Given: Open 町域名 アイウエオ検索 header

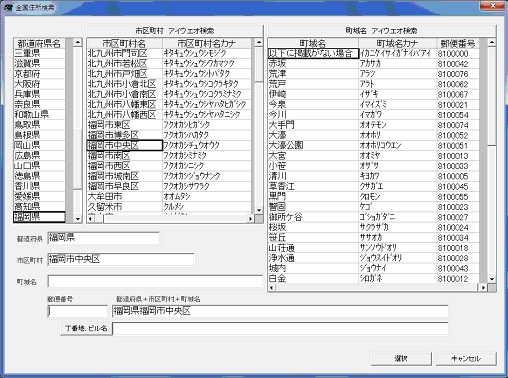Looking at the screenshot, I should pyautogui.click(x=381, y=31).
